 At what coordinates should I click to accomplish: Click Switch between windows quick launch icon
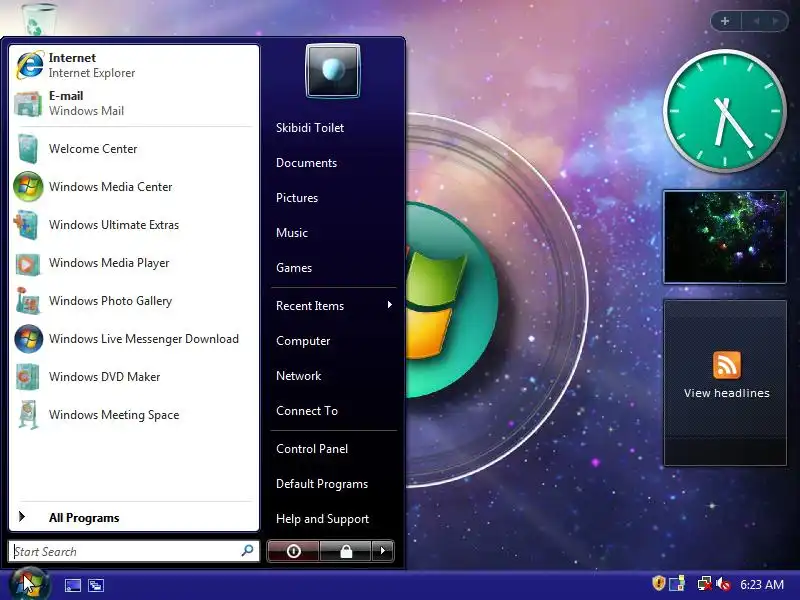click(96, 585)
